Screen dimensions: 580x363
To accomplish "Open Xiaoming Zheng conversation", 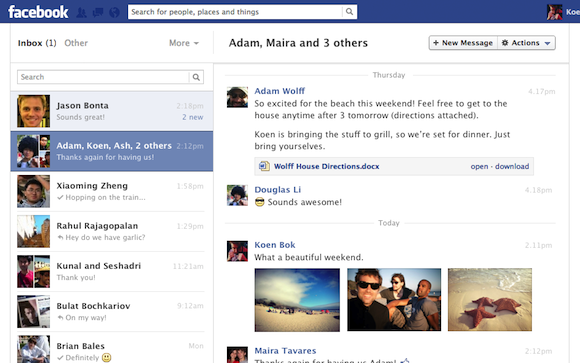I will click(x=112, y=191).
